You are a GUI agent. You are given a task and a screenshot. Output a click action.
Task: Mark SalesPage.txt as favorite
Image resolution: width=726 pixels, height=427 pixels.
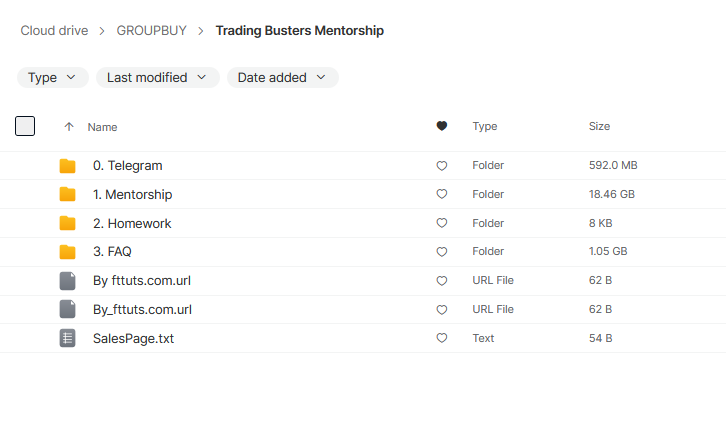pos(442,338)
